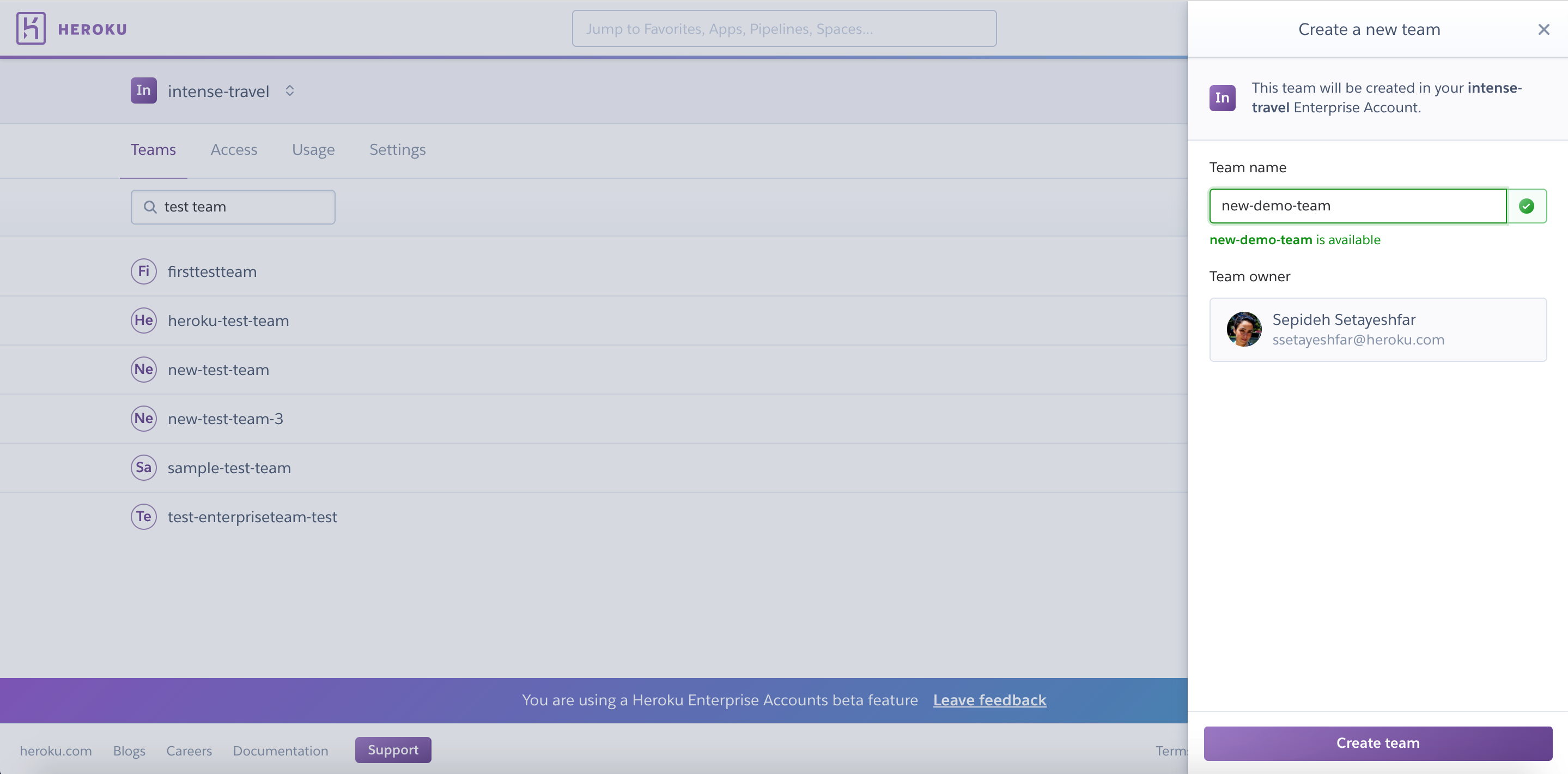Click the Support button
1568x774 pixels.
pyautogui.click(x=393, y=749)
